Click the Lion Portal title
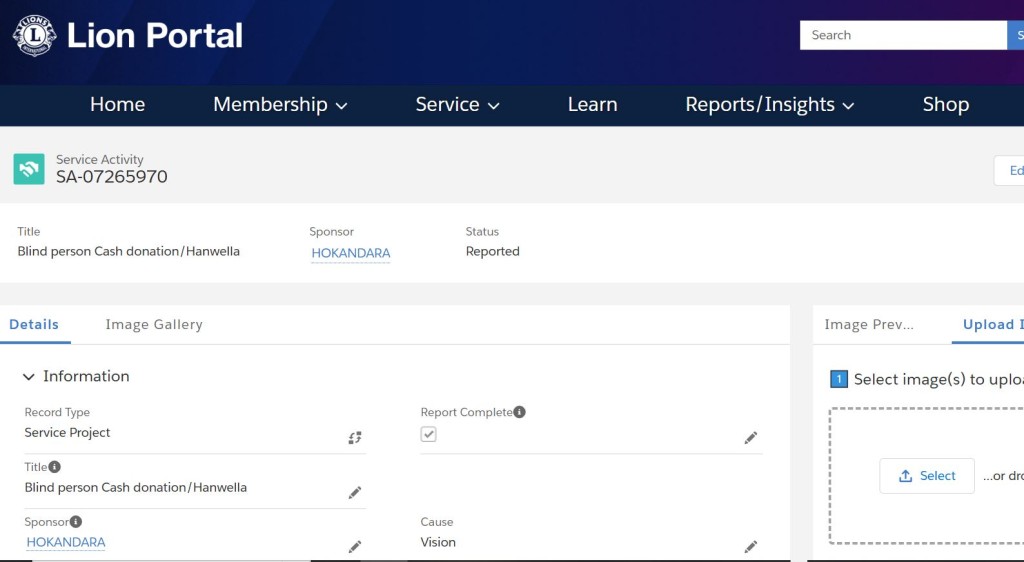The height and width of the screenshot is (562, 1024). click(155, 35)
